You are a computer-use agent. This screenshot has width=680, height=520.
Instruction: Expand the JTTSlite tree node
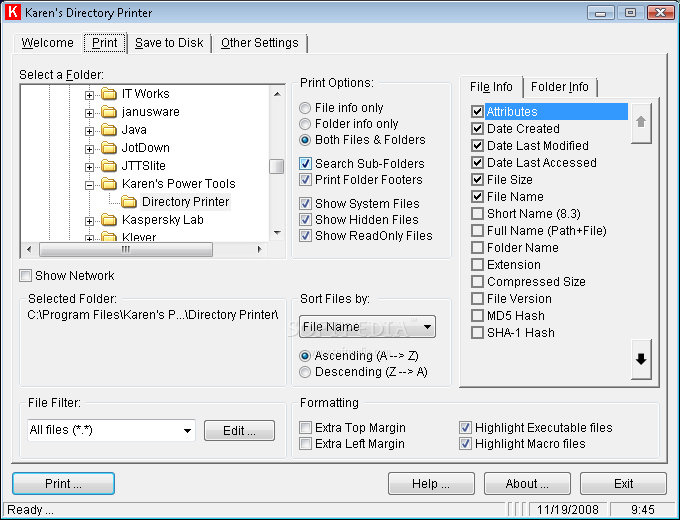coord(89,167)
